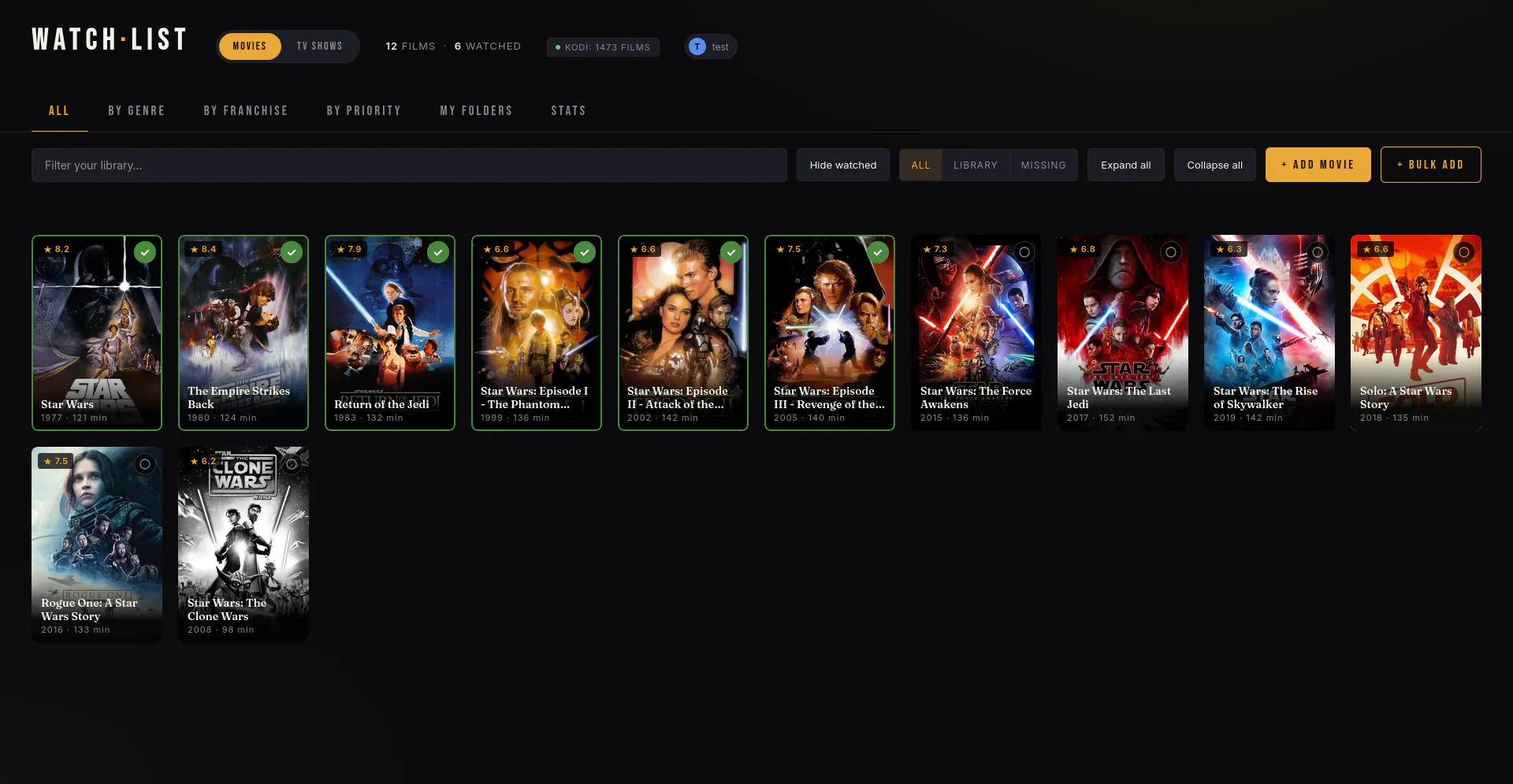Viewport: 1513px width, 784px height.
Task: Open the My Folders tab
Action: click(476, 111)
